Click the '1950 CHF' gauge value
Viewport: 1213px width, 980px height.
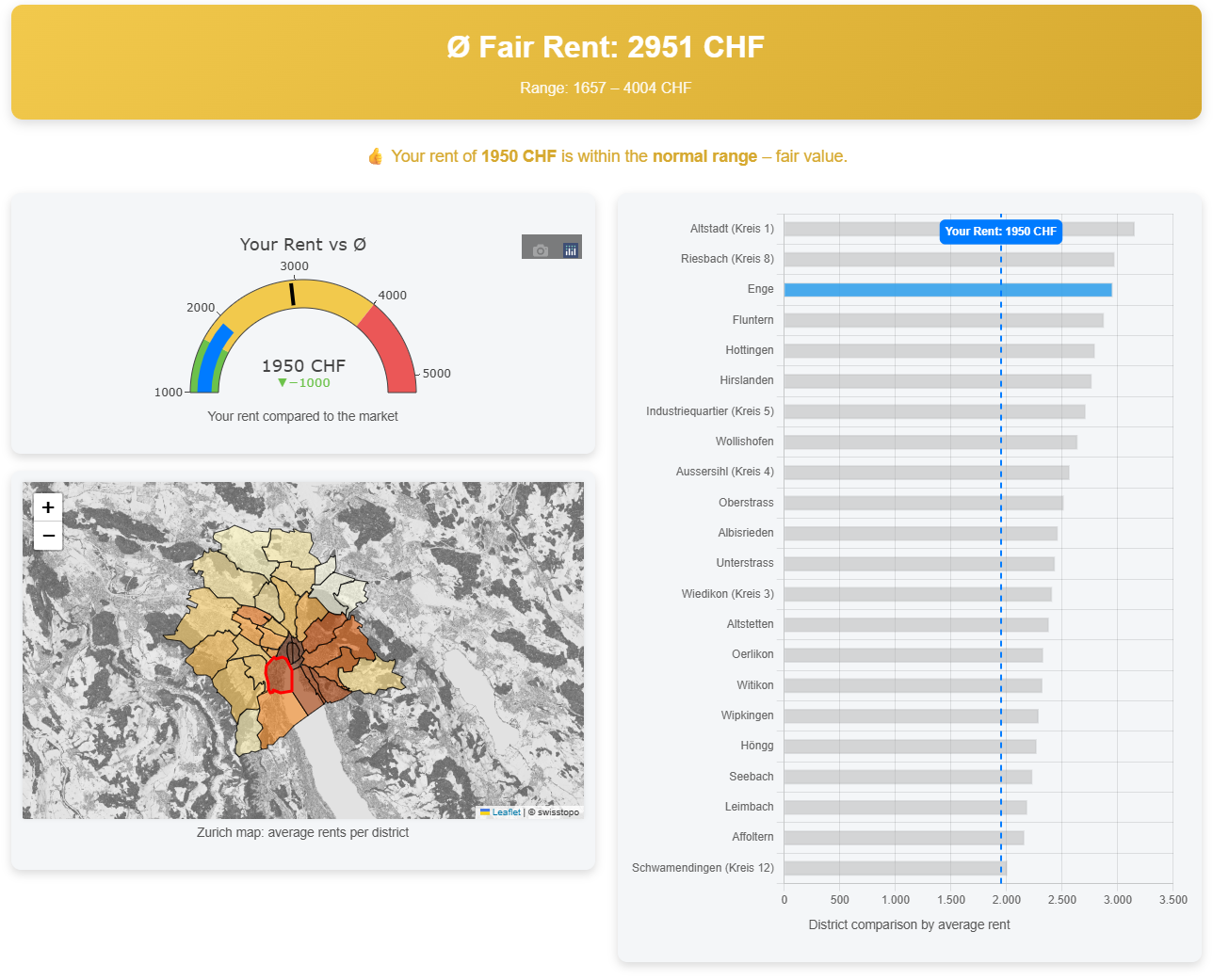click(303, 365)
